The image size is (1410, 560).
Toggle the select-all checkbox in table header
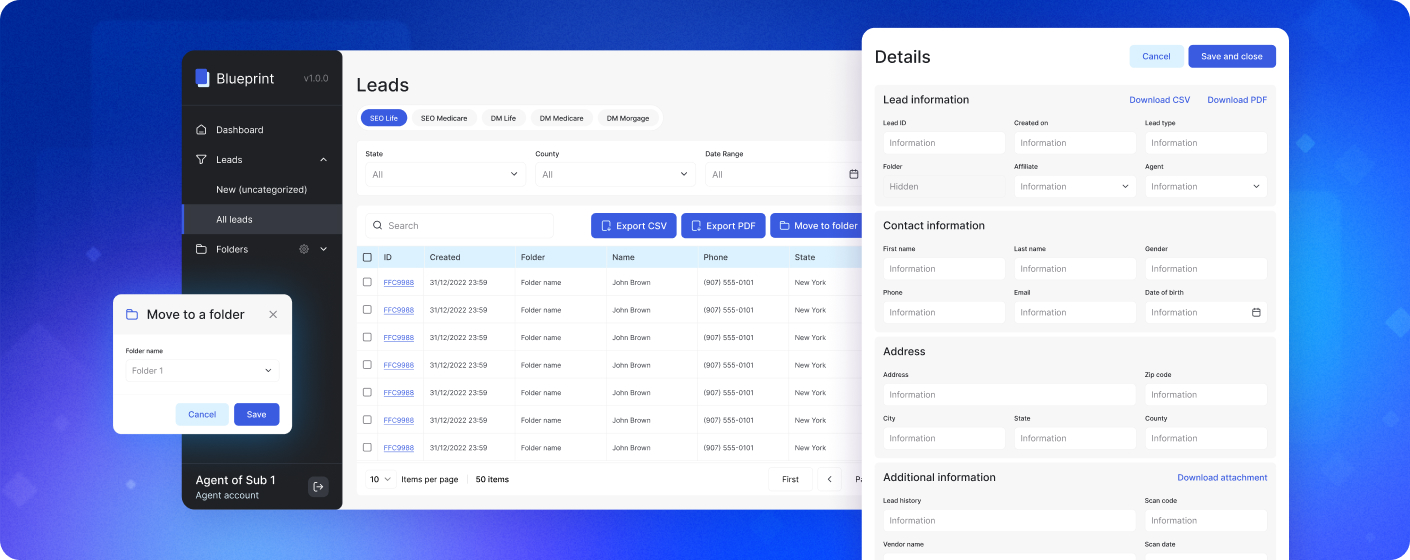(x=367, y=257)
